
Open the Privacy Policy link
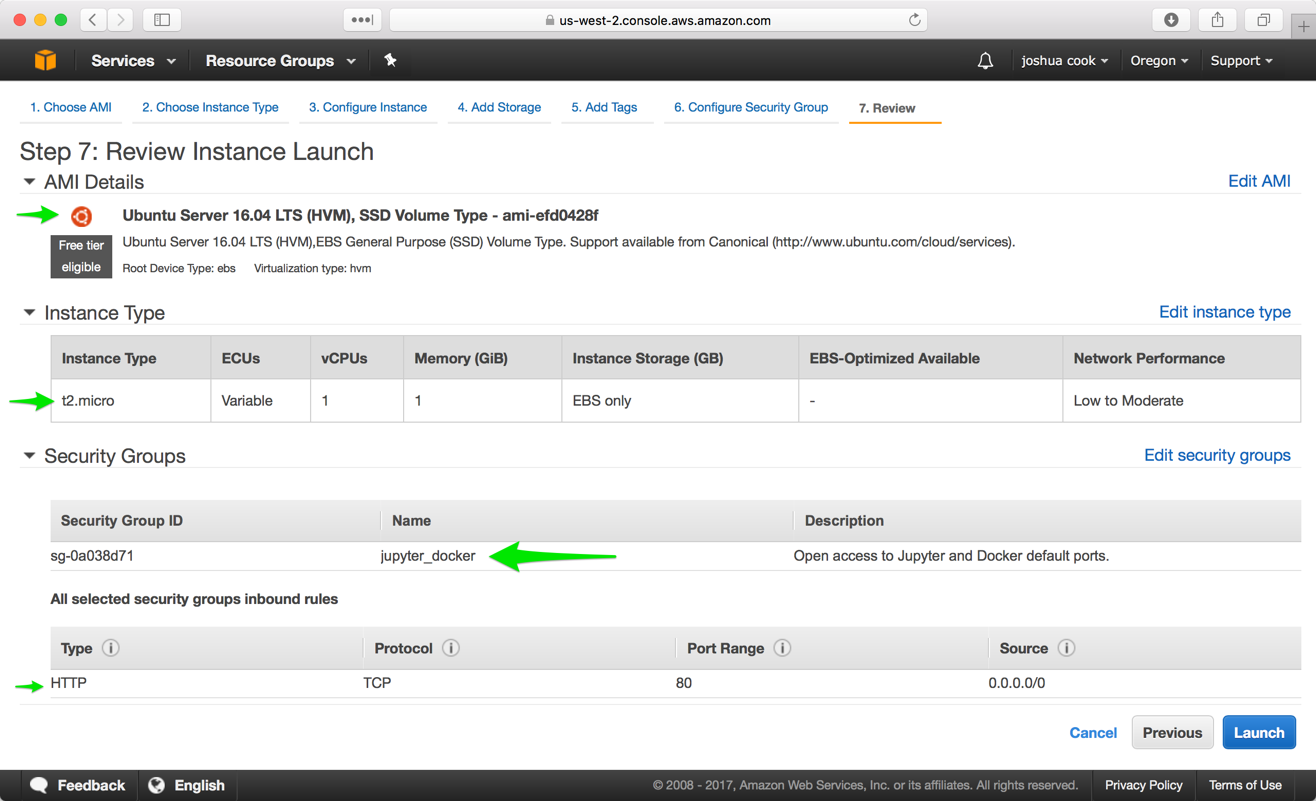[x=1143, y=785]
